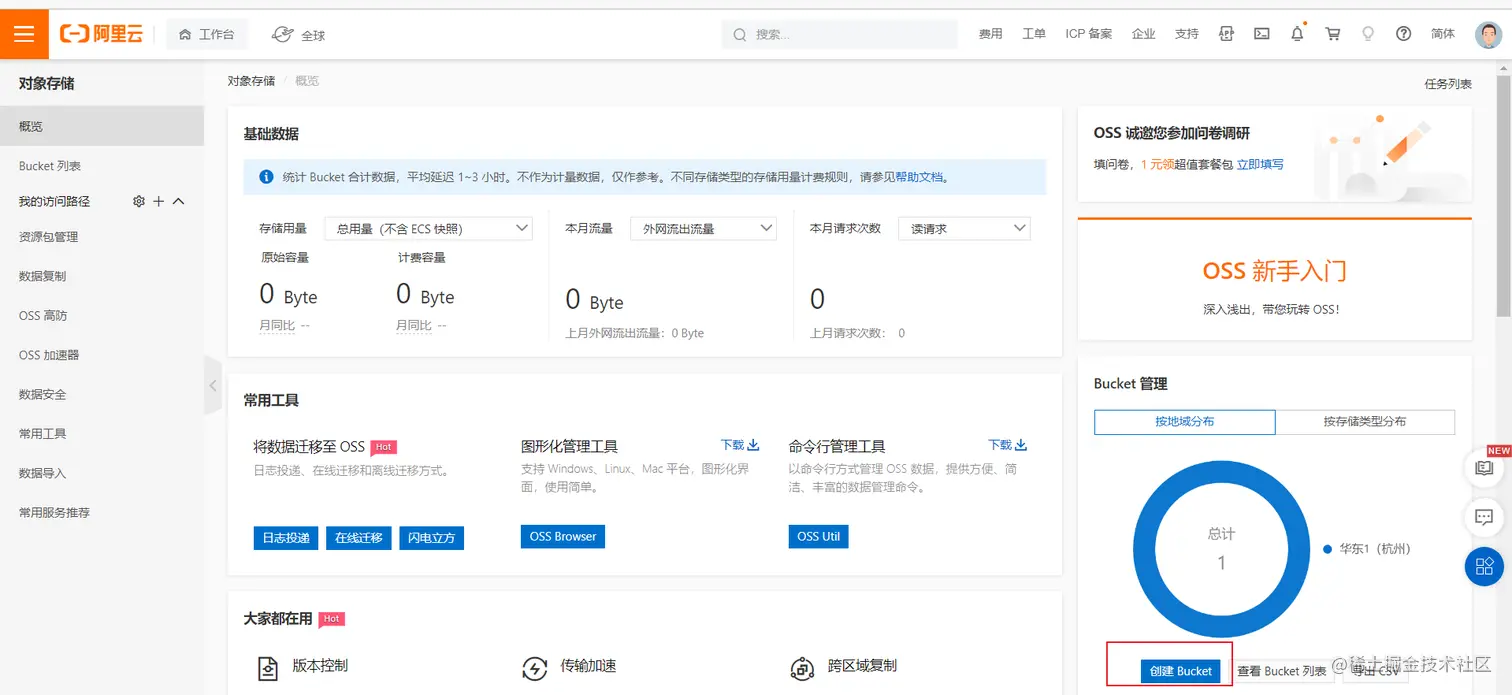This screenshot has width=1512, height=695.
Task: Open 费用 in the top bar
Action: point(991,34)
